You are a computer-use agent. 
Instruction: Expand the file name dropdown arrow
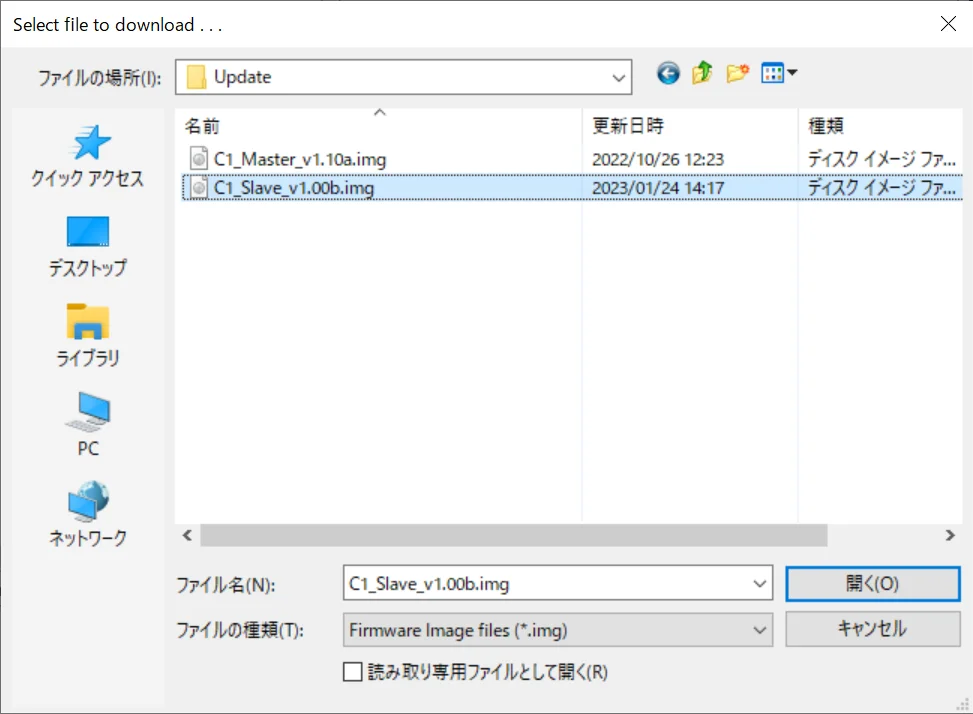tap(760, 584)
